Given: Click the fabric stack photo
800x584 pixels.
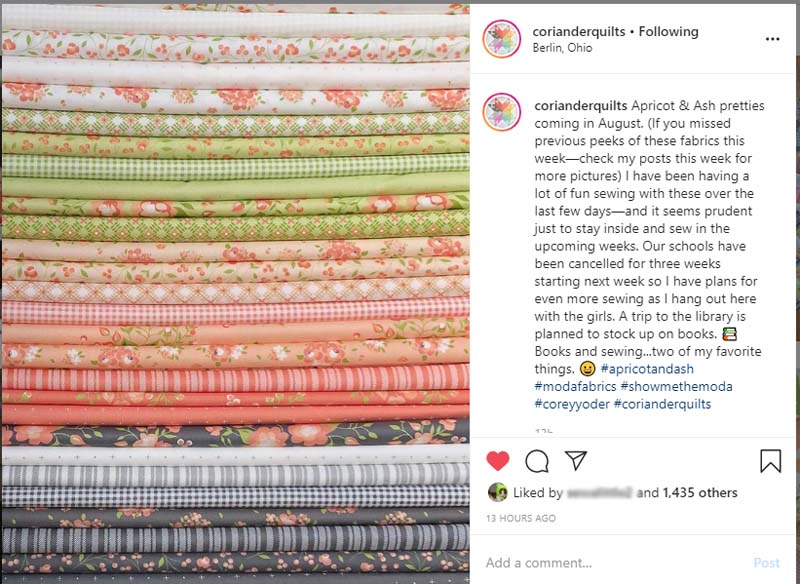Looking at the screenshot, I should [x=235, y=293].
